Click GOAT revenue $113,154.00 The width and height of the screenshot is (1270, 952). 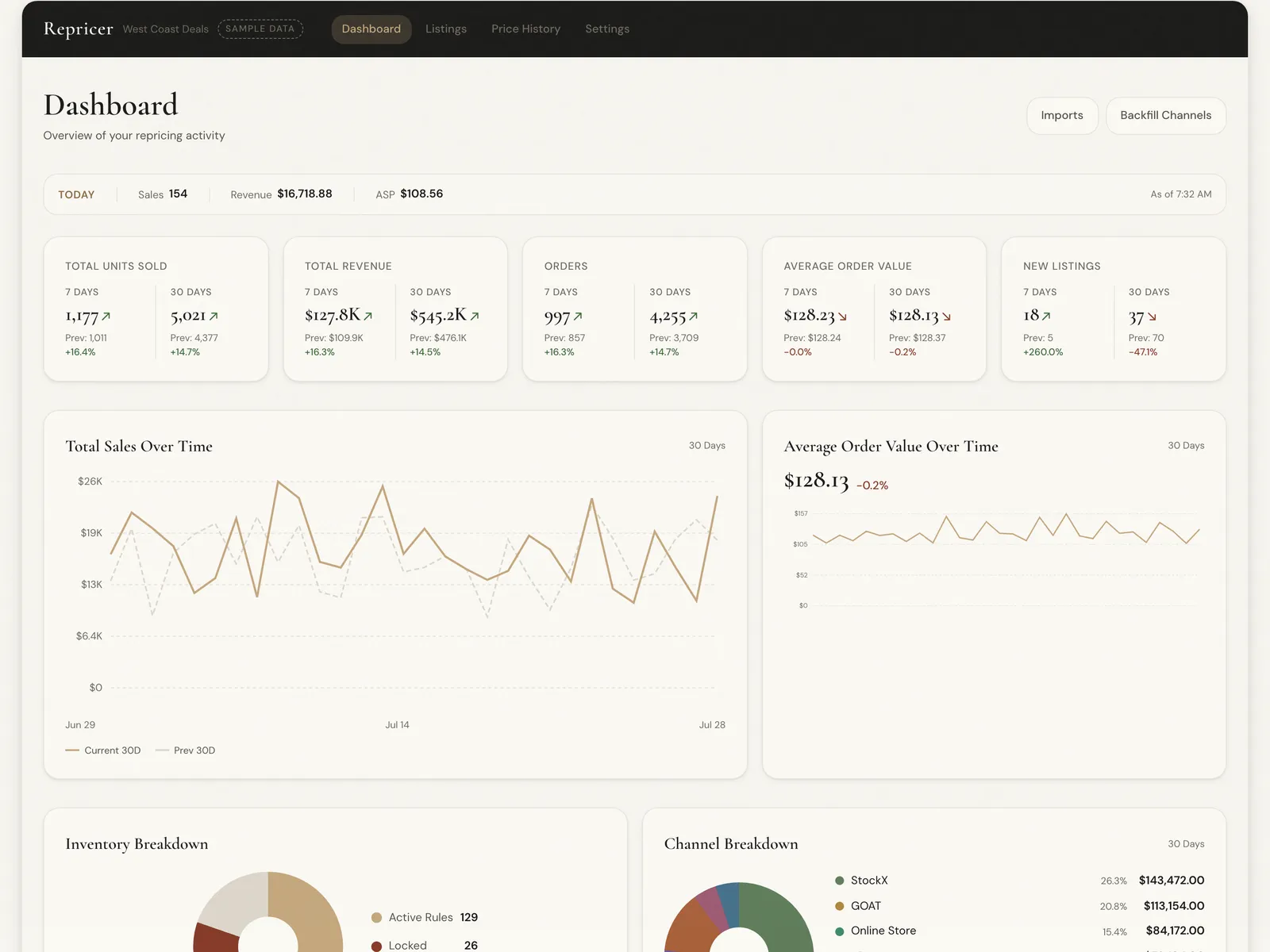click(x=1174, y=906)
